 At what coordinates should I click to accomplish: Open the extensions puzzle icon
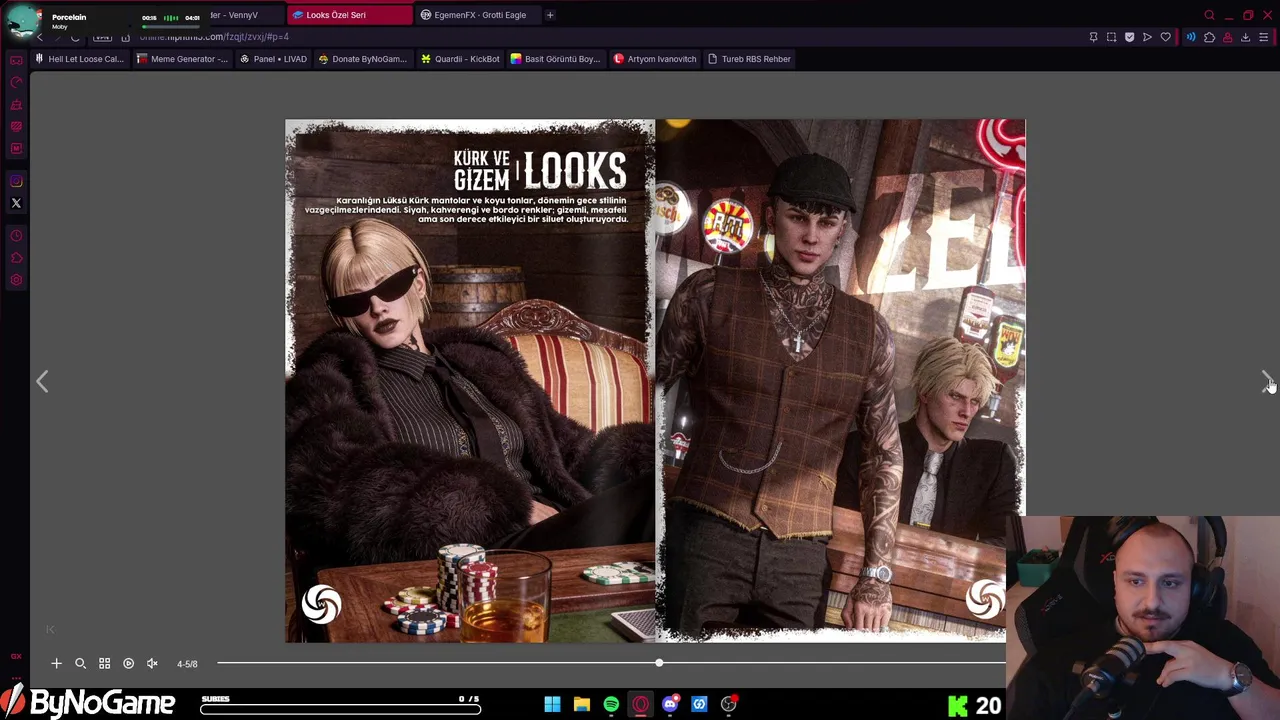pyautogui.click(x=1209, y=37)
